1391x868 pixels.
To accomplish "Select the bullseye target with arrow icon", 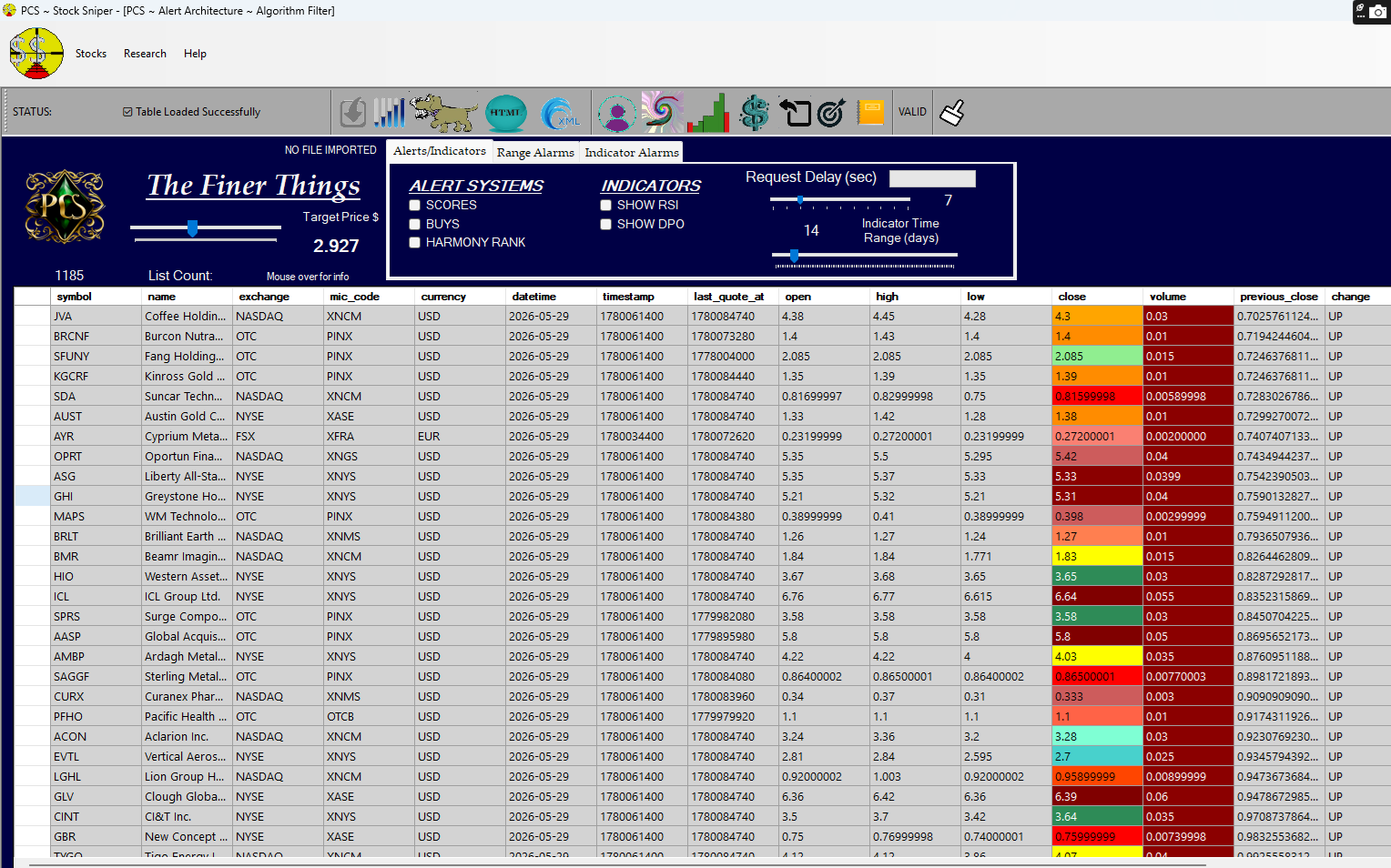I will click(831, 113).
